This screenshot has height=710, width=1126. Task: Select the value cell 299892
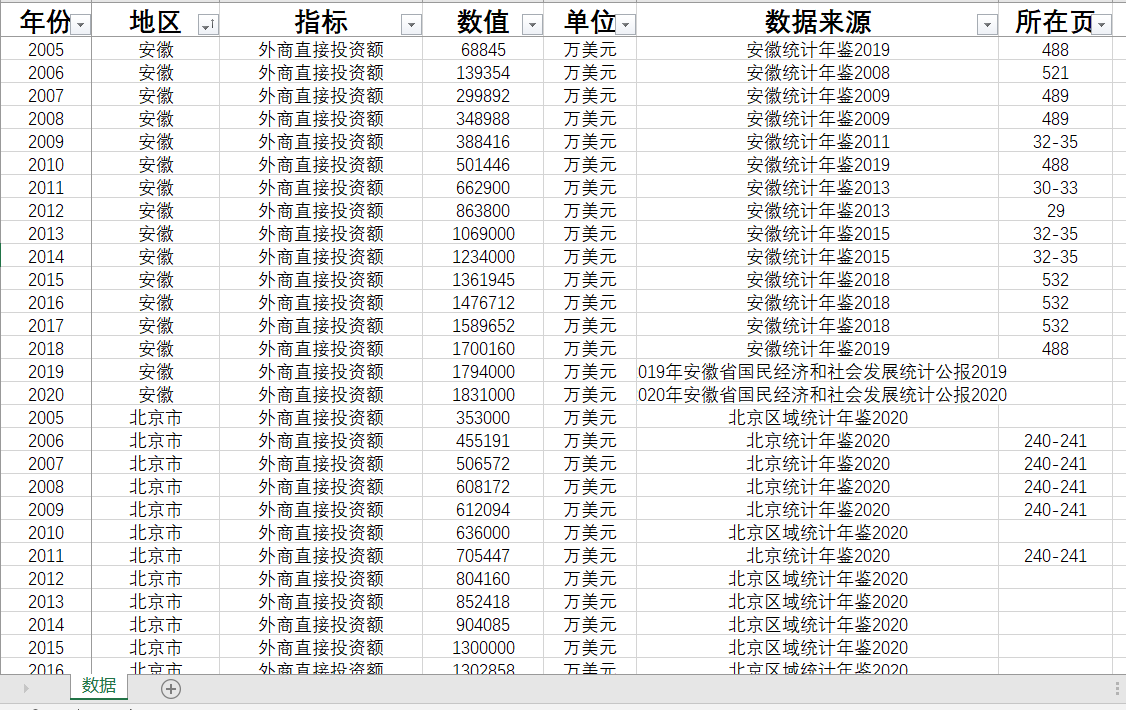[x=483, y=95]
